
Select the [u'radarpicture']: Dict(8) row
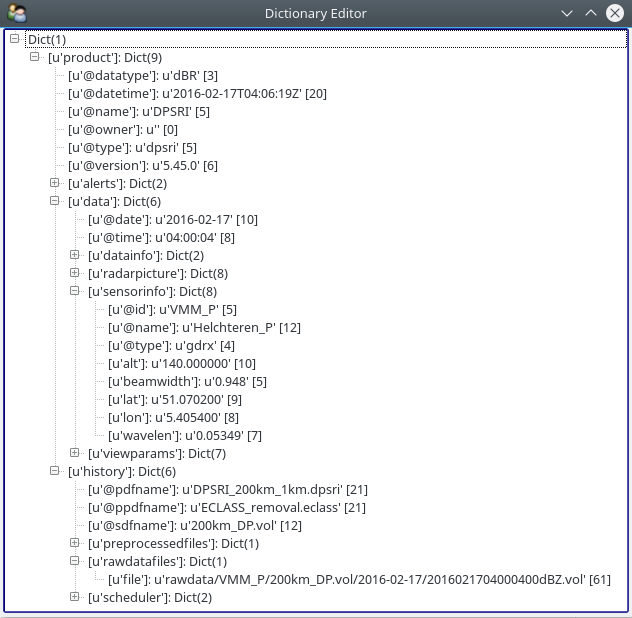(158, 274)
